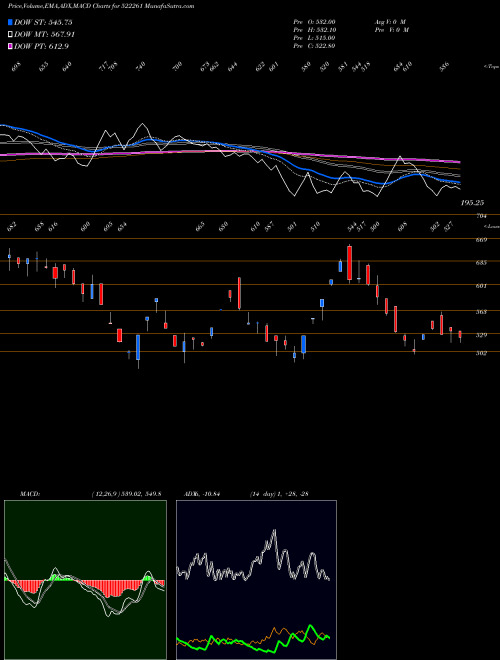Select the 'DOW PT: 612.9' legend label
Screen dimensions: 500x660
41,46
